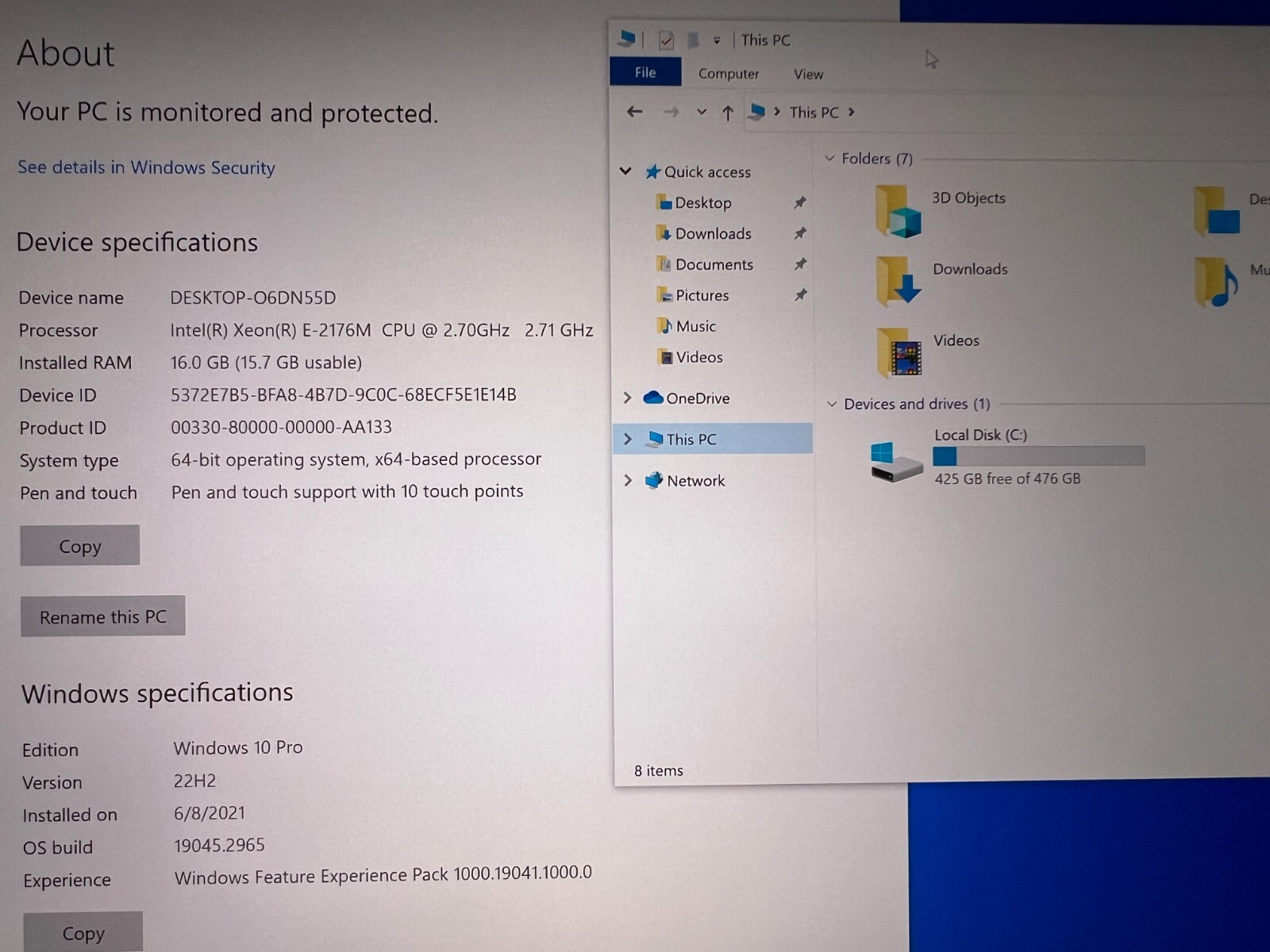The image size is (1270, 952).
Task: Open Documents in Quick access
Action: pyautogui.click(x=714, y=264)
